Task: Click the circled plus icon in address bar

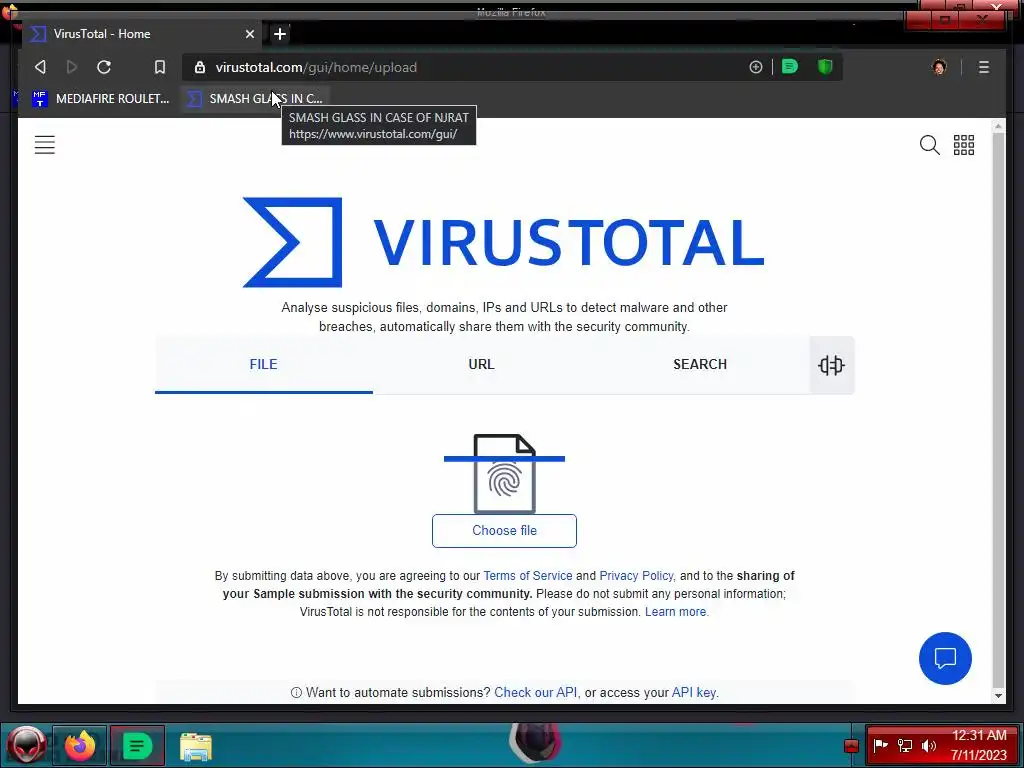Action: pyautogui.click(x=756, y=67)
